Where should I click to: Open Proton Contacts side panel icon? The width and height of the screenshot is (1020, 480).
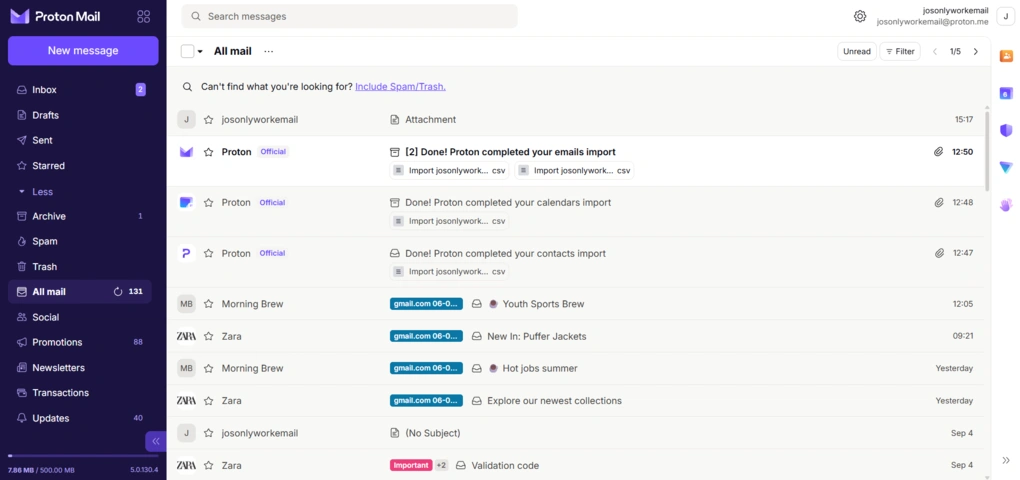[x=1006, y=57]
